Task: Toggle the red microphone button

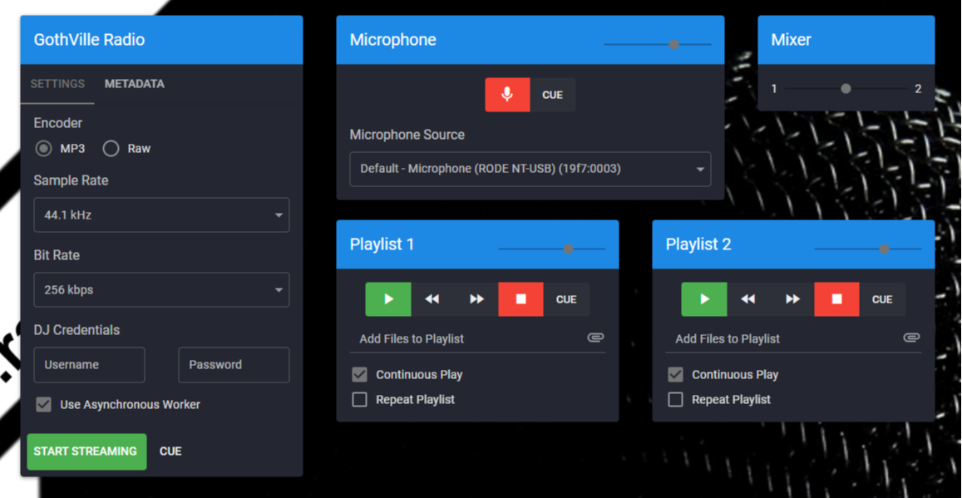Action: (507, 95)
